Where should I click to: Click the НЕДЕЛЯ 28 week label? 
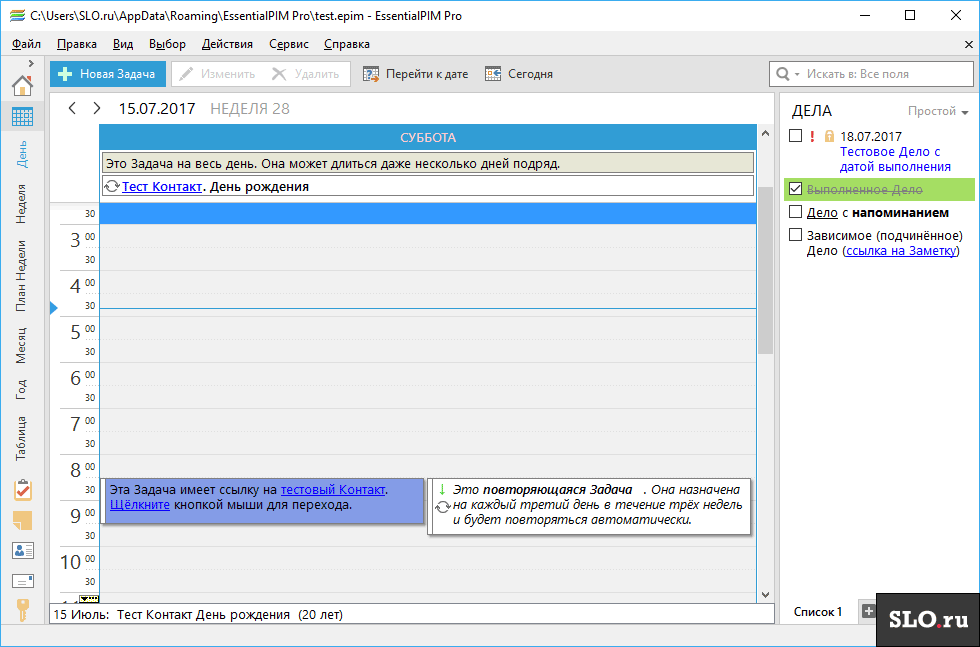[250, 109]
